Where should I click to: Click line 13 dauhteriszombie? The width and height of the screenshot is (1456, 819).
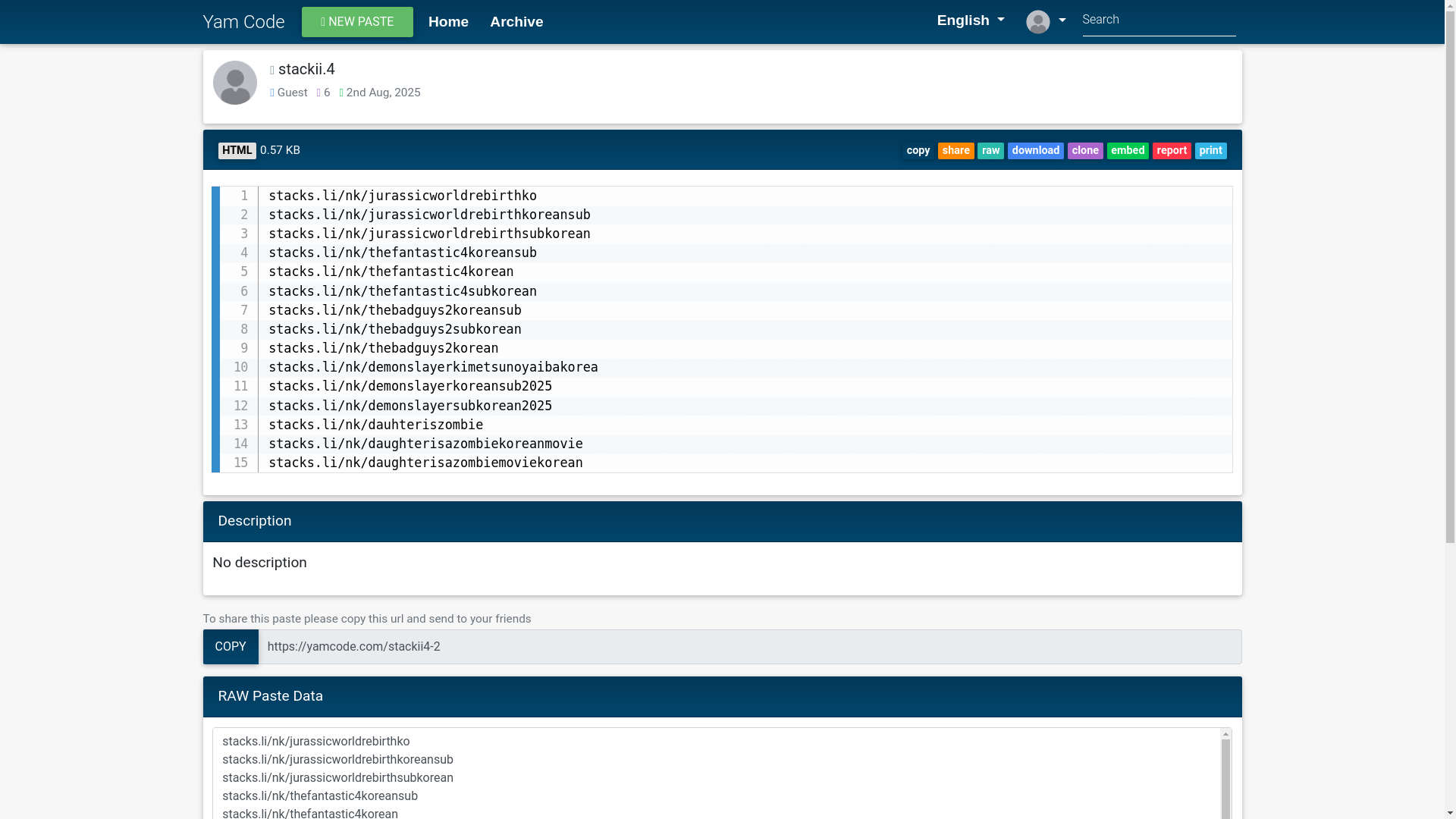[376, 425]
